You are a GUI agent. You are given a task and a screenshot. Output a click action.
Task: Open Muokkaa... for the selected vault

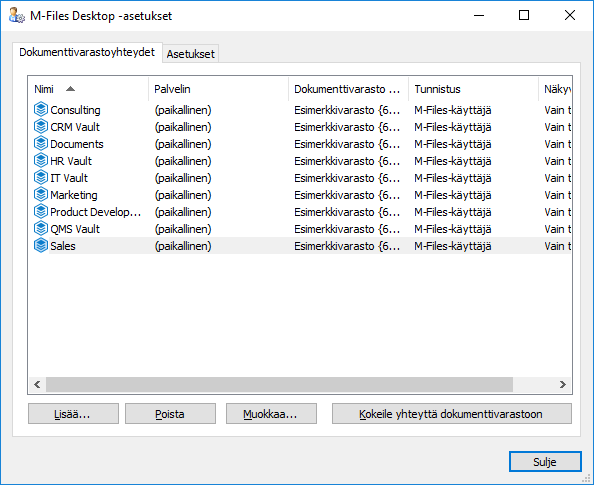click(271, 414)
